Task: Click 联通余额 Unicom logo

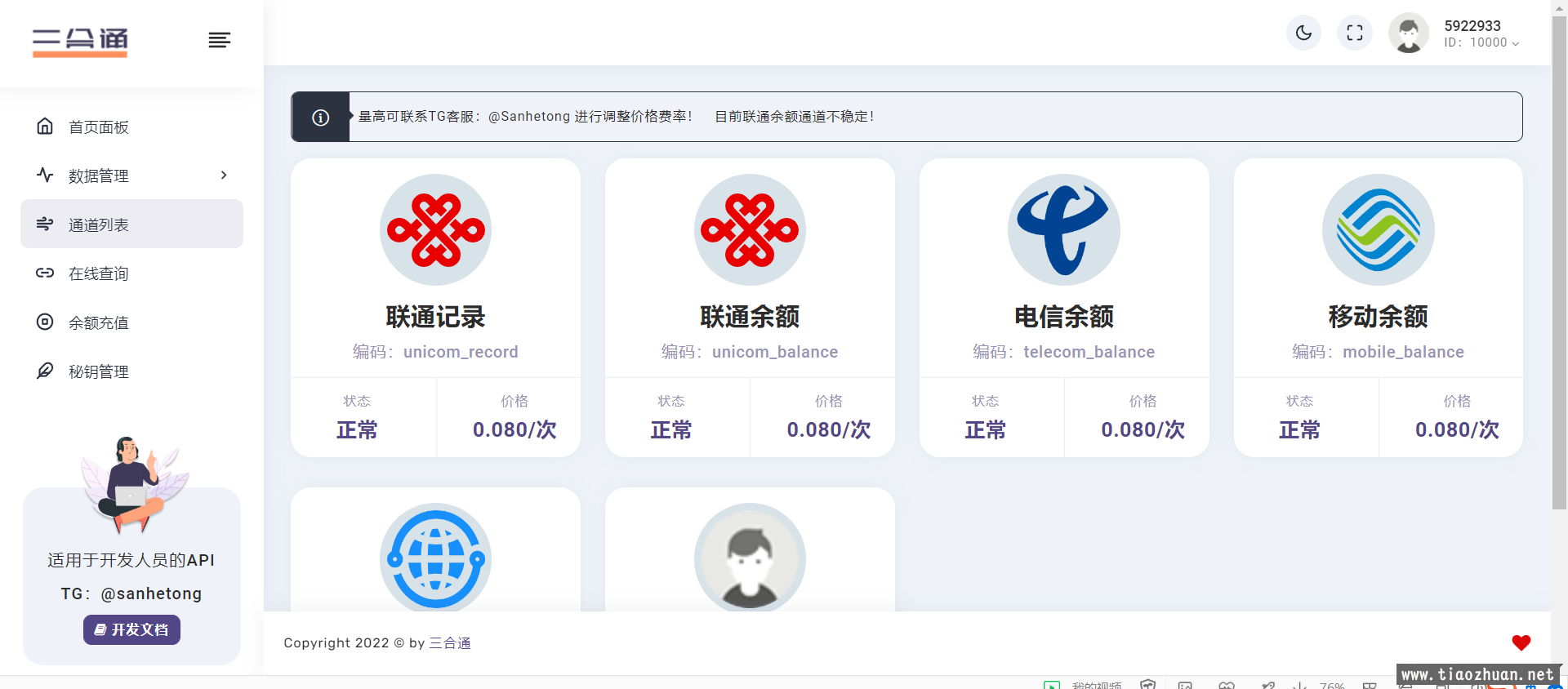Action: click(750, 230)
